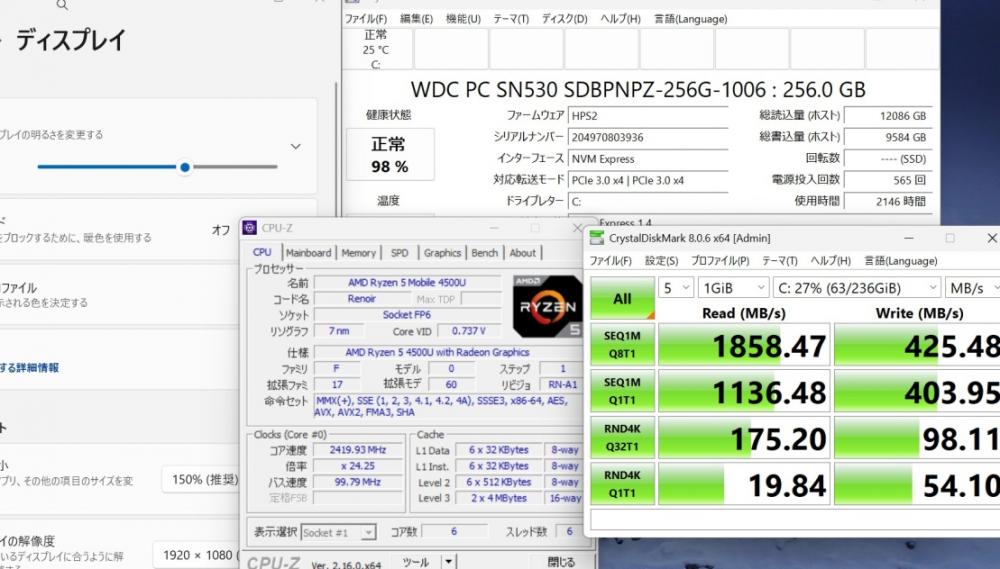This screenshot has width=1000, height=569.
Task: Switch to the Memory tab in CPU-Z
Action: click(358, 253)
